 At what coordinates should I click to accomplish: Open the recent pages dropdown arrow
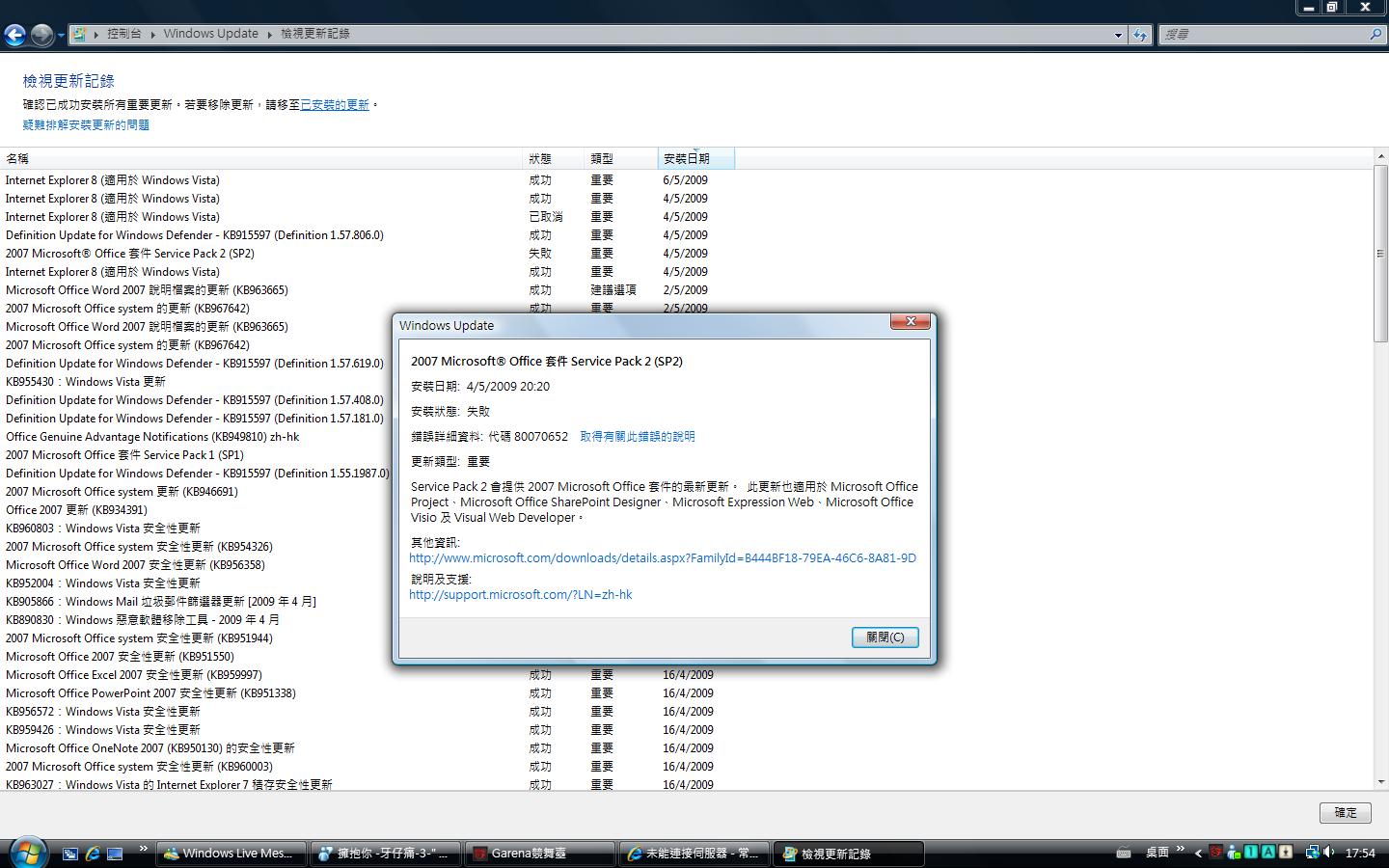[x=61, y=36]
